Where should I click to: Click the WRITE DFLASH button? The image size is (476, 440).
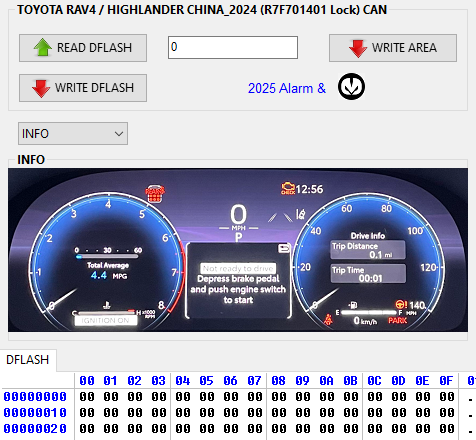click(x=83, y=88)
